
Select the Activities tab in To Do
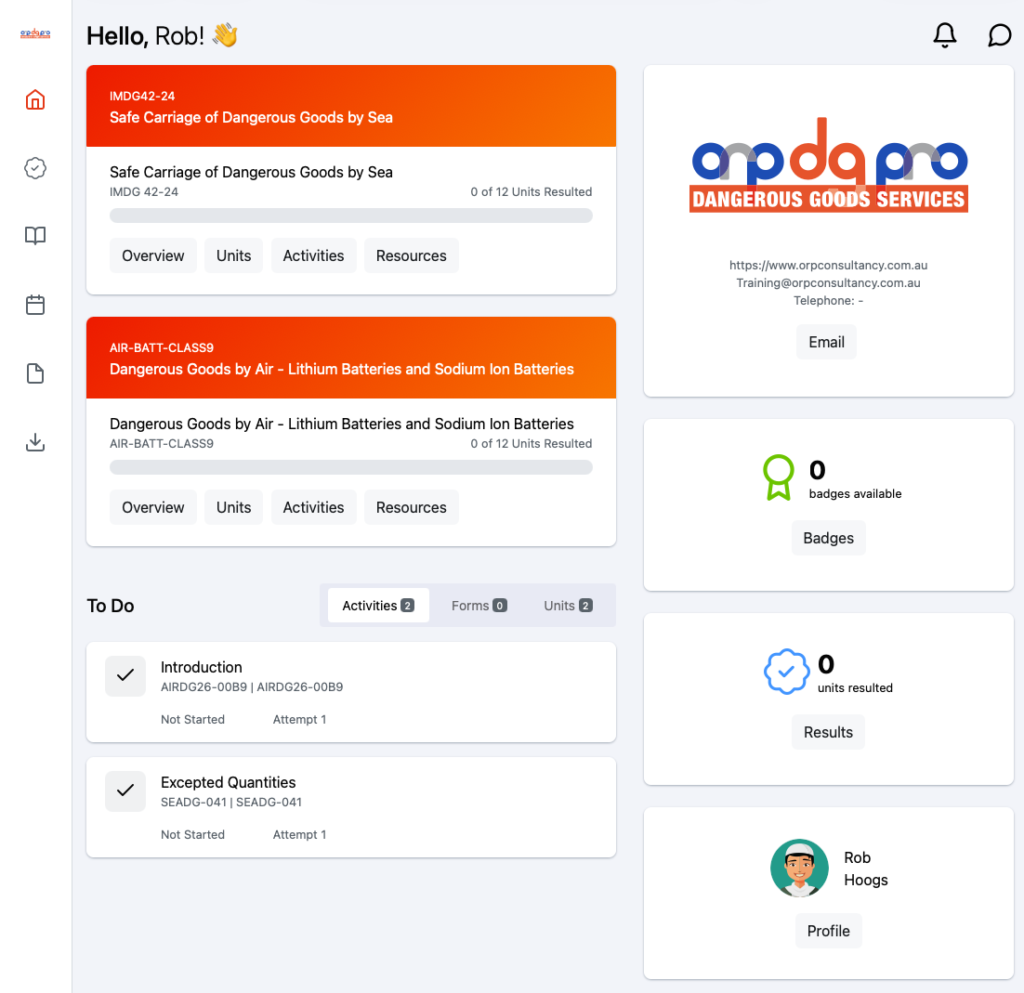377,605
